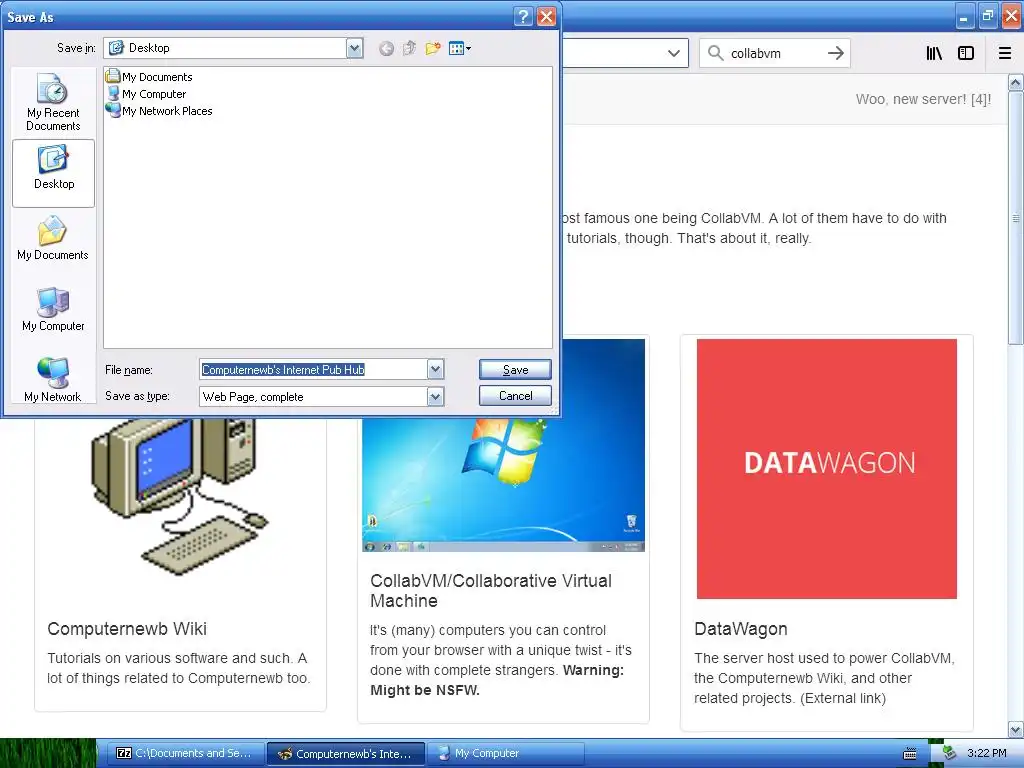The width and height of the screenshot is (1024, 768).
Task: Click the search go arrow
Action: coord(835,53)
